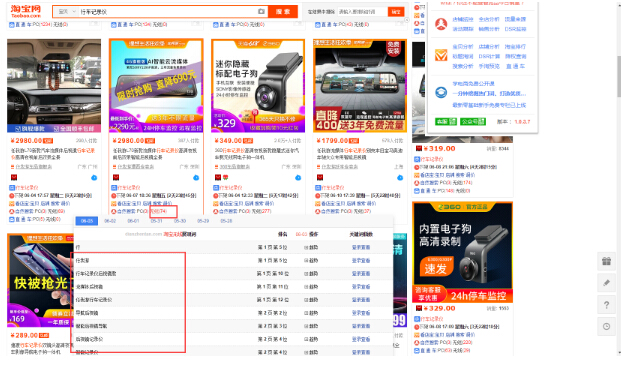Click the 直通车 link in plugin panel
Viewport: 621px width, 367px height.
(515, 66)
